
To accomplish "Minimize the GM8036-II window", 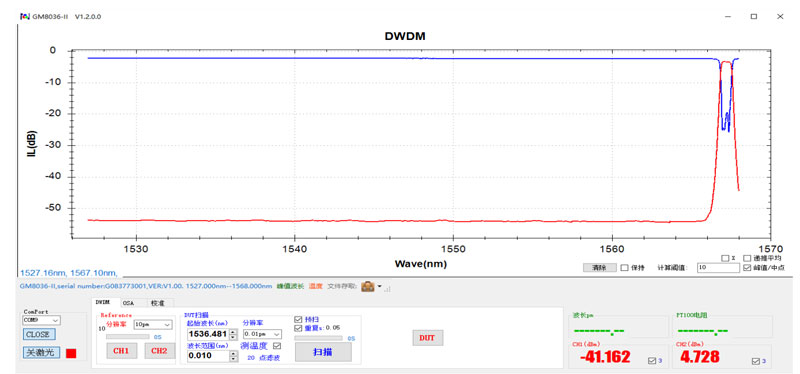I will click(x=728, y=16).
